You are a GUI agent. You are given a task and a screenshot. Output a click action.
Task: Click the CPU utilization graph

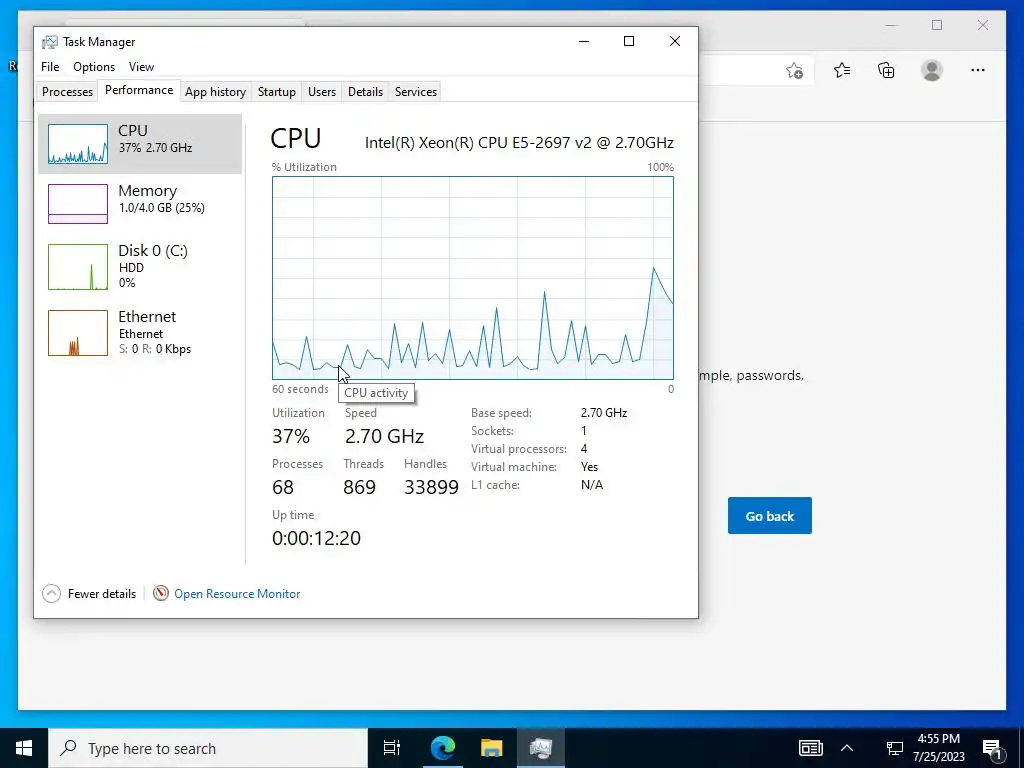point(473,278)
